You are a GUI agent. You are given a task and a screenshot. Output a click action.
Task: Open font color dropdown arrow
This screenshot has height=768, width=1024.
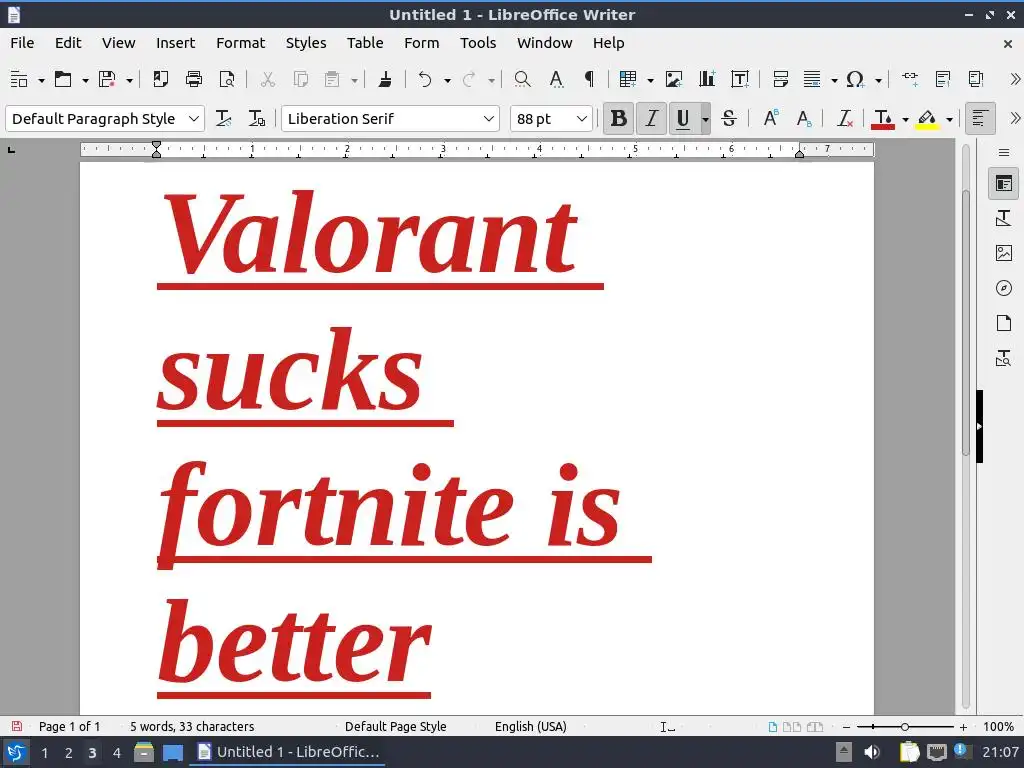click(905, 120)
